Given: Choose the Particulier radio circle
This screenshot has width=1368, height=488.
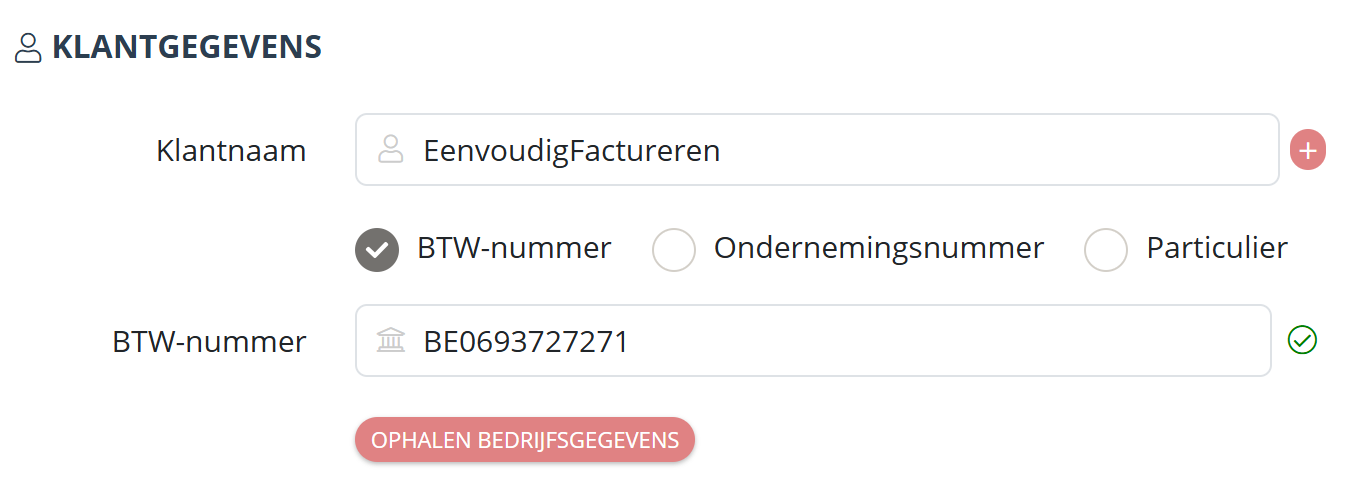Looking at the screenshot, I should (1106, 250).
